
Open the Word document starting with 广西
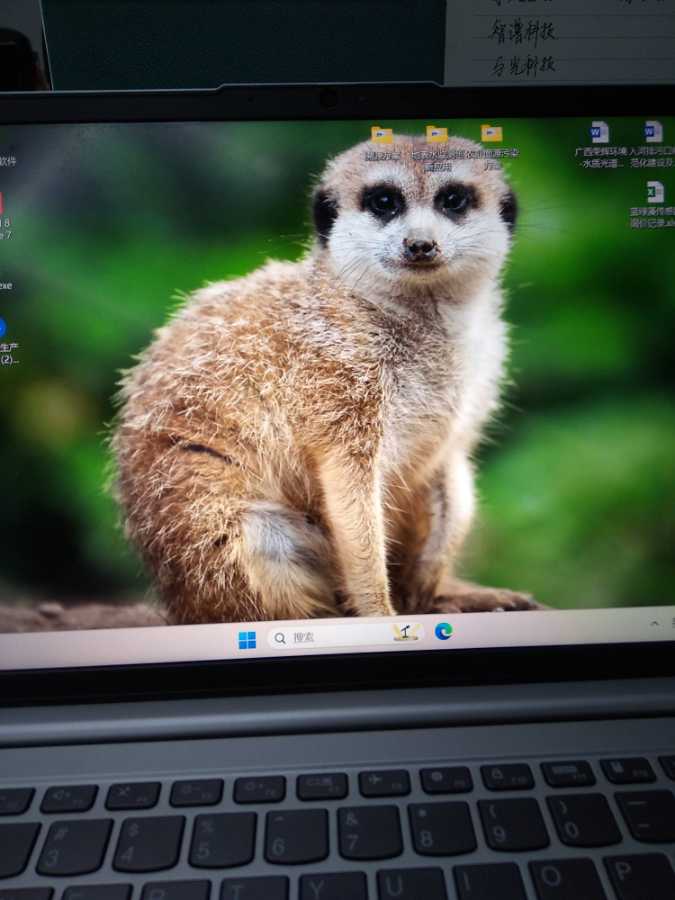pos(599,133)
